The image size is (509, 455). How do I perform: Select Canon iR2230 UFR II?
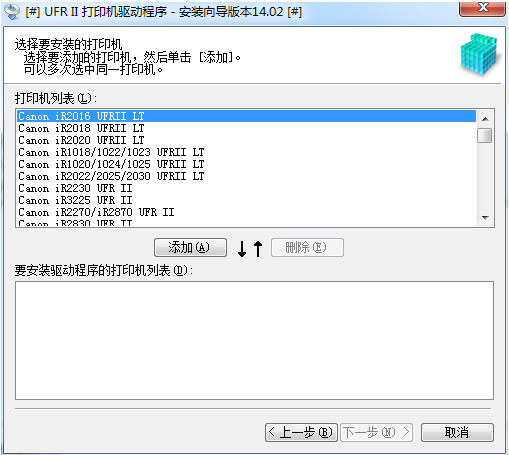click(x=246, y=188)
